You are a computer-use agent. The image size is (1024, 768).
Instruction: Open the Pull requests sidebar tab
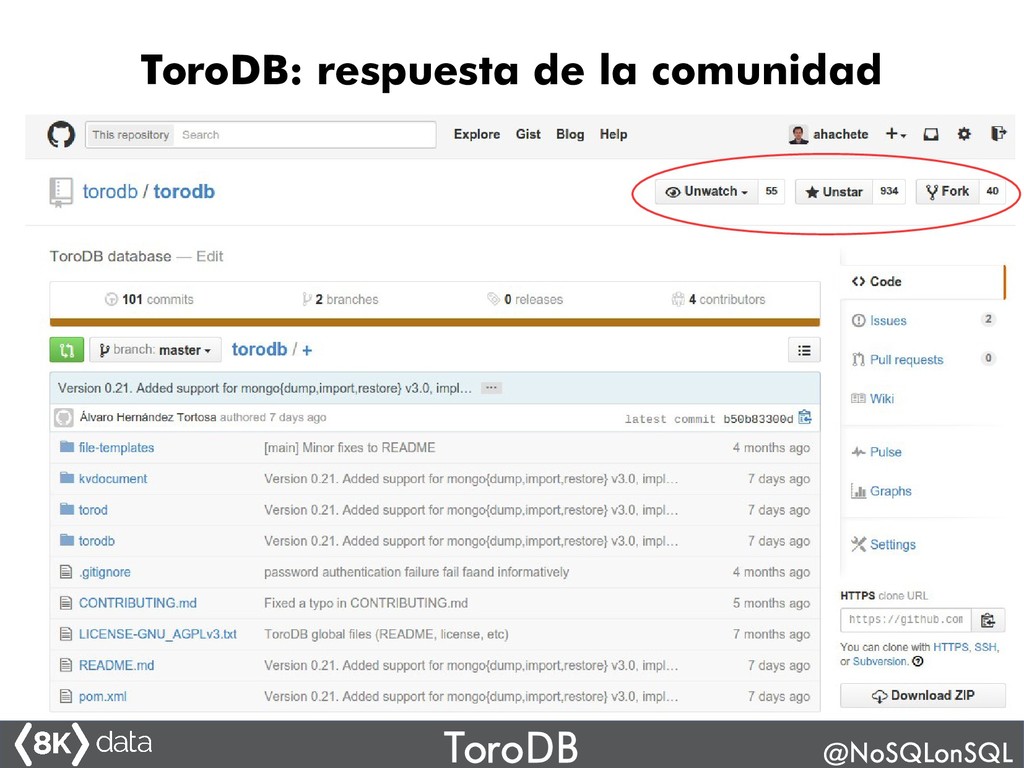pyautogui.click(x=922, y=360)
